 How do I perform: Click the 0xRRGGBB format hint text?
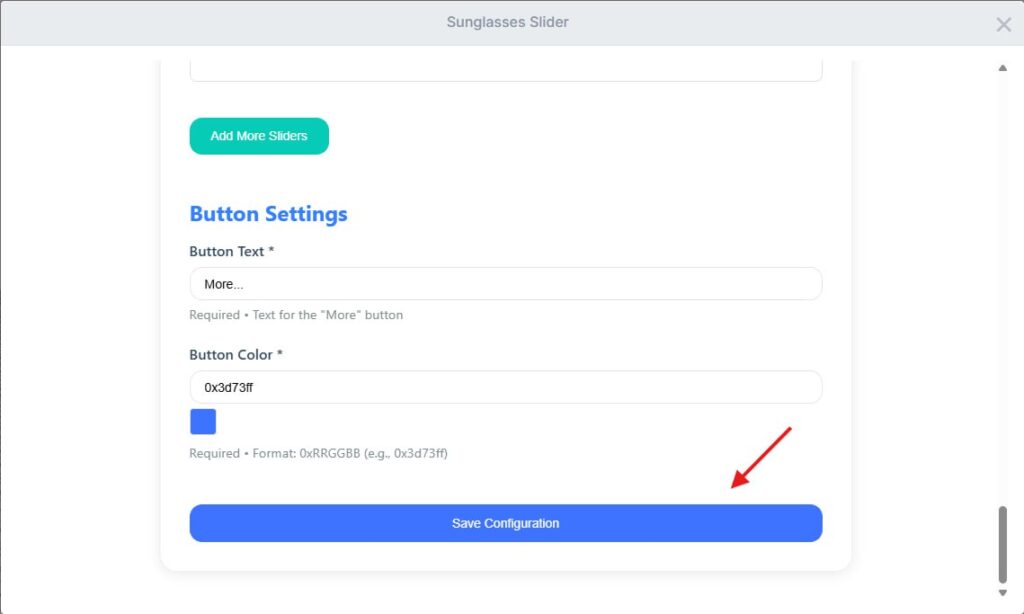coord(318,453)
